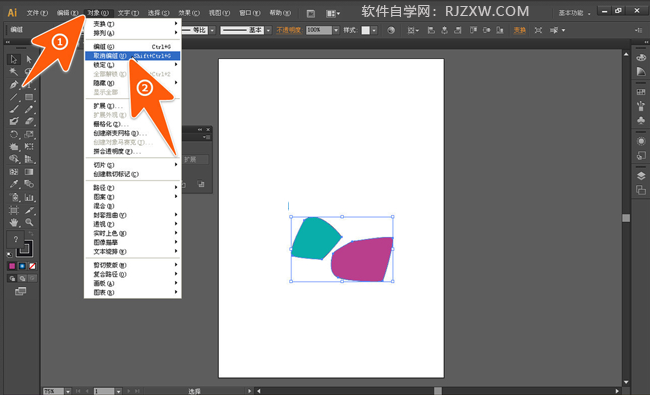Select the Blob Brush tool

click(x=13, y=121)
